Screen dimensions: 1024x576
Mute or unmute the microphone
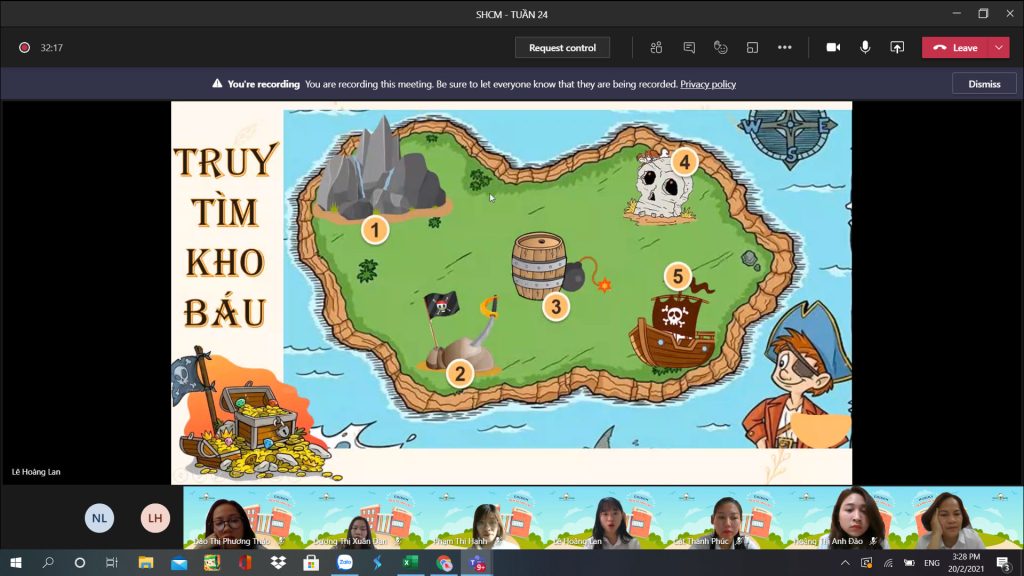tap(865, 47)
